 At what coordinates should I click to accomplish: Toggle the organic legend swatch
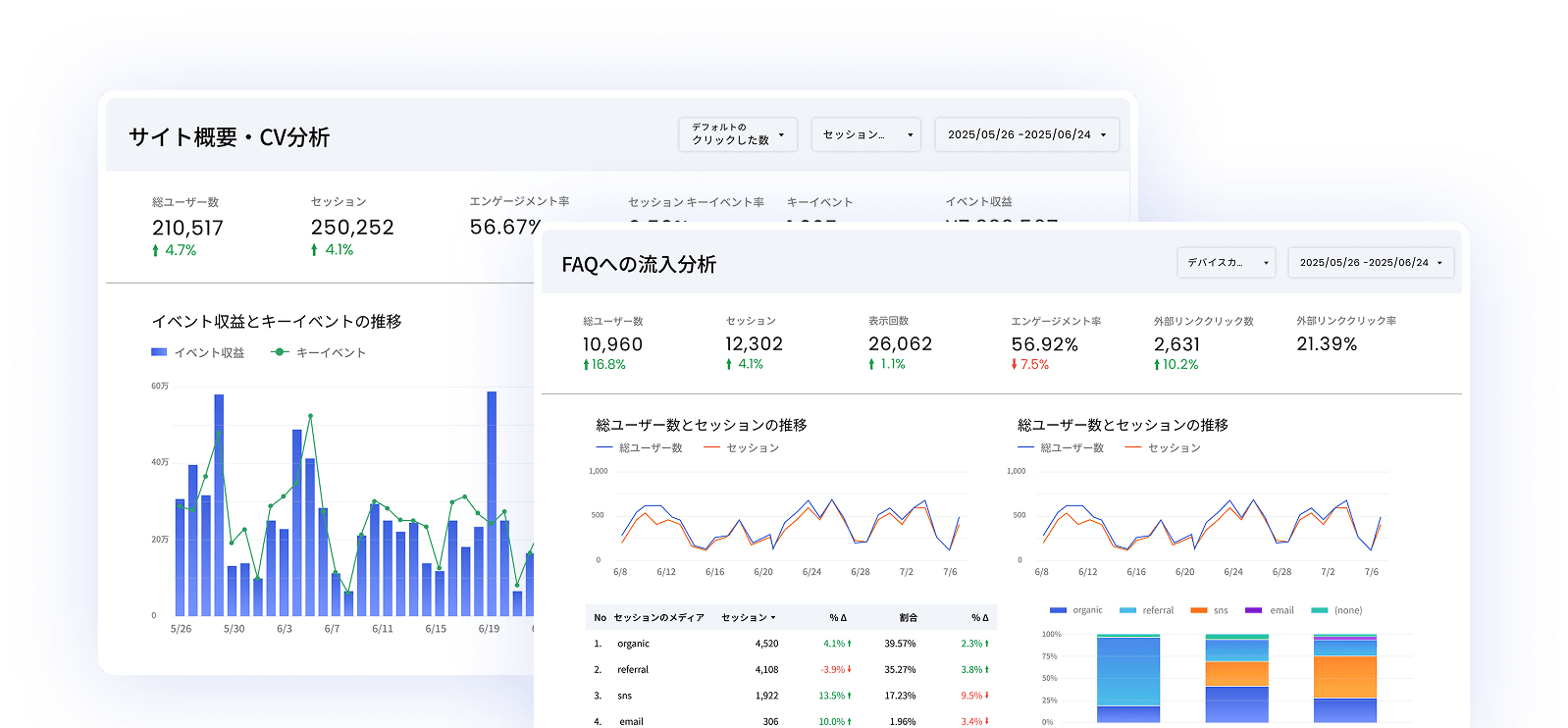1058,610
